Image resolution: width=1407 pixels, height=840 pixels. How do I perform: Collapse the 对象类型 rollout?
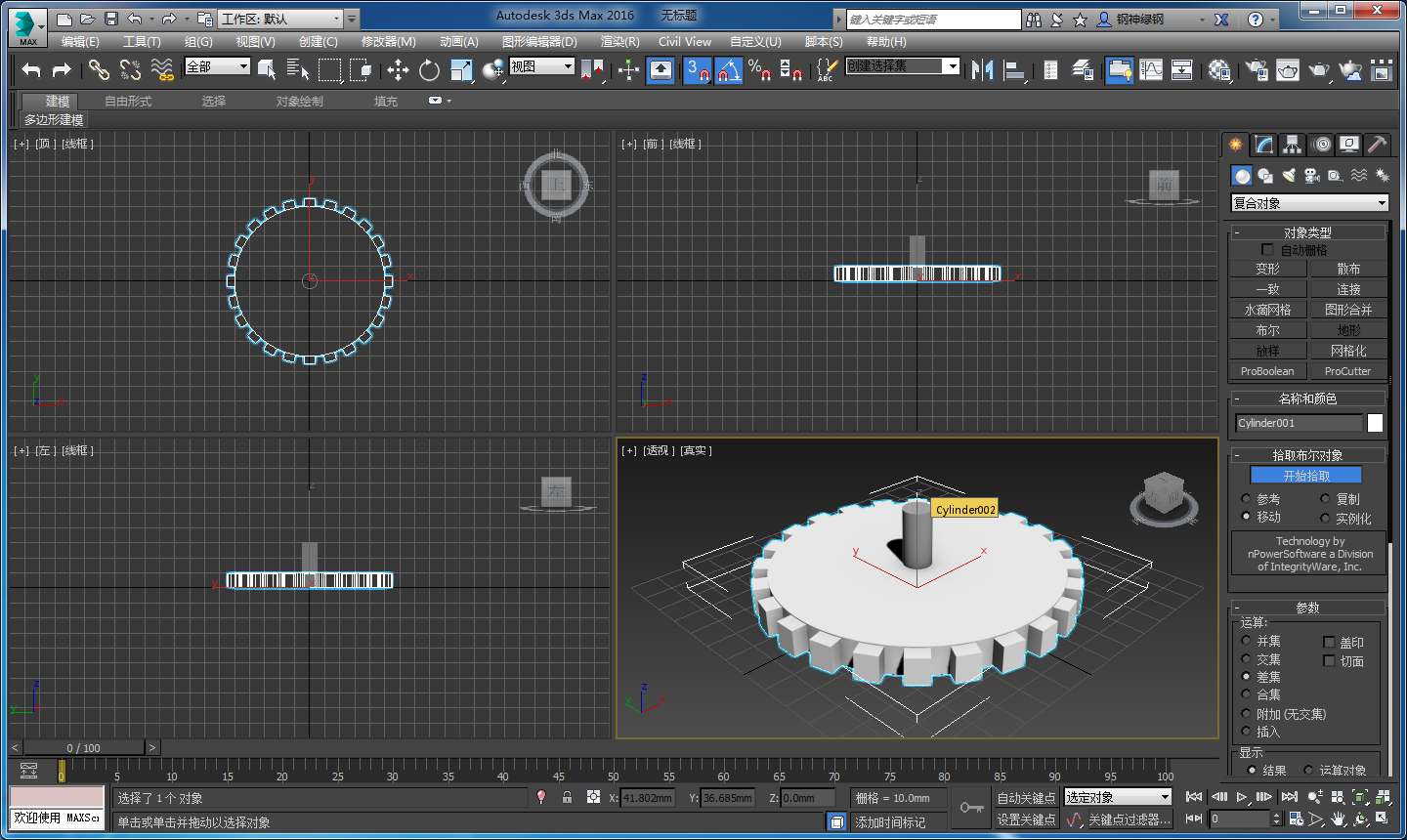1307,232
